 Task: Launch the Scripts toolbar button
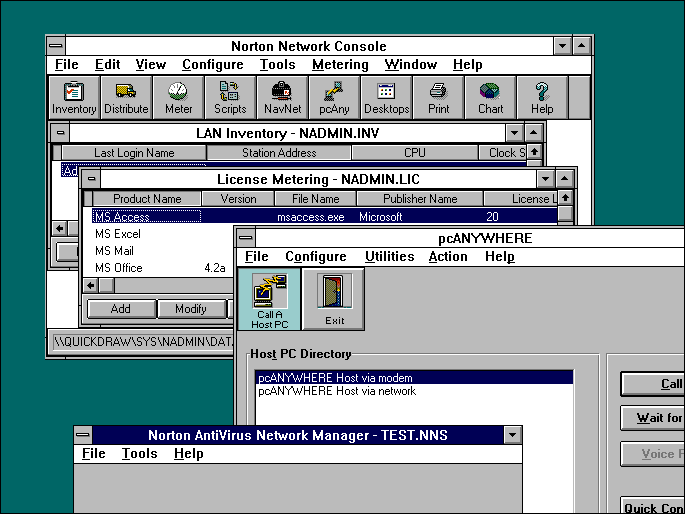230,97
